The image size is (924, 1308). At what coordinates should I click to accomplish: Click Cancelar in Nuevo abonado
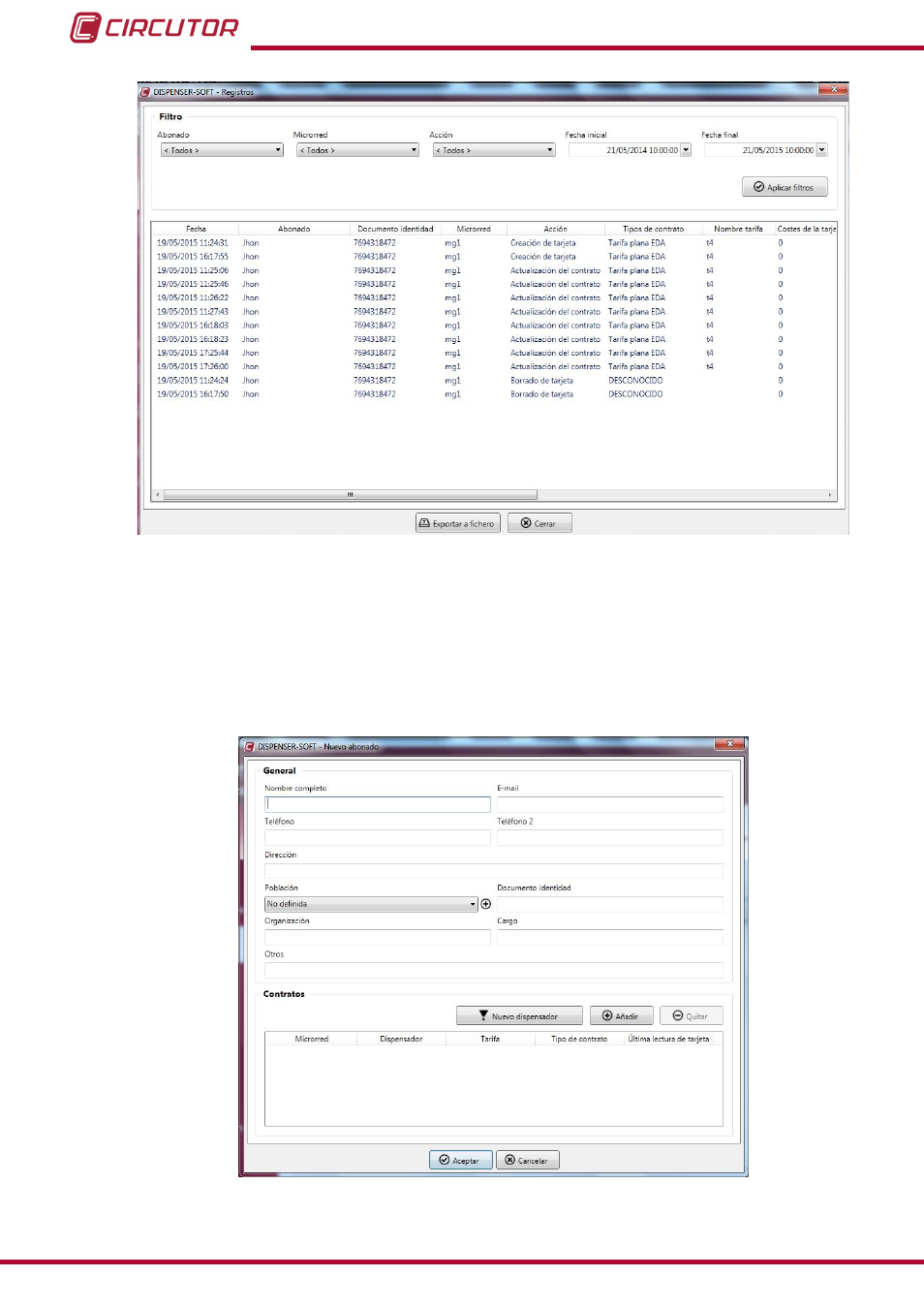point(528,1161)
